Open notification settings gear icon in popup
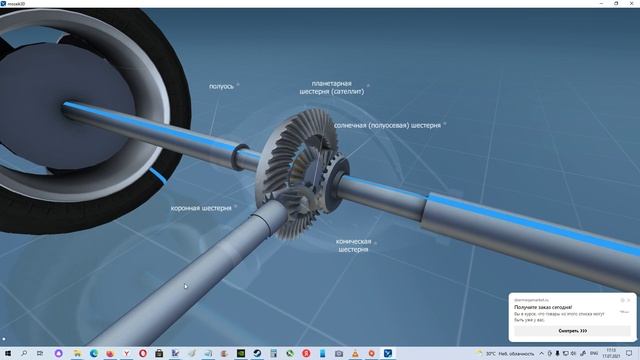The width and height of the screenshot is (640, 360). pyautogui.click(x=622, y=300)
